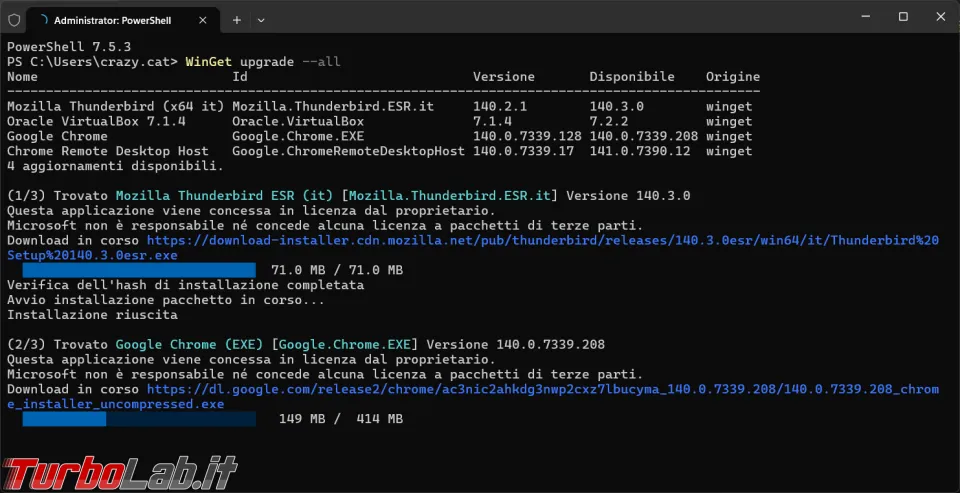Click available version '7.2.2'
The image size is (960, 493).
(609, 121)
